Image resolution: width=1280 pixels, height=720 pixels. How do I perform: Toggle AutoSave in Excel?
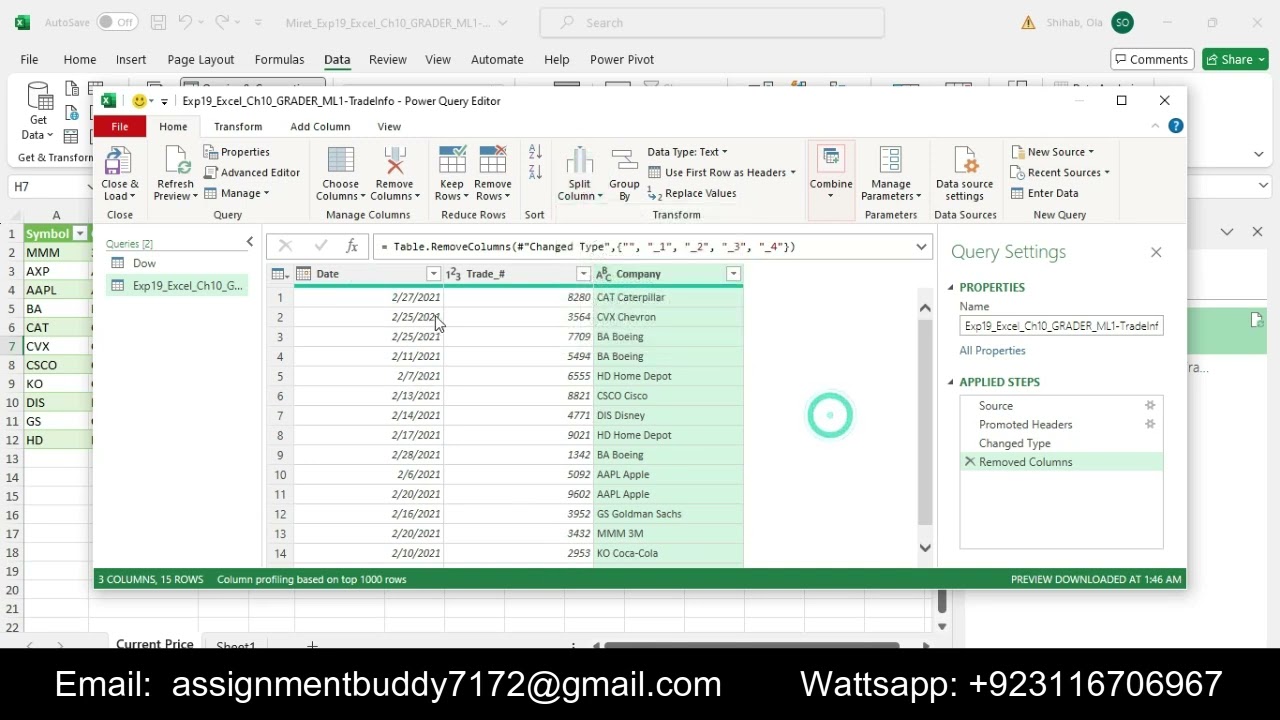coord(119,22)
